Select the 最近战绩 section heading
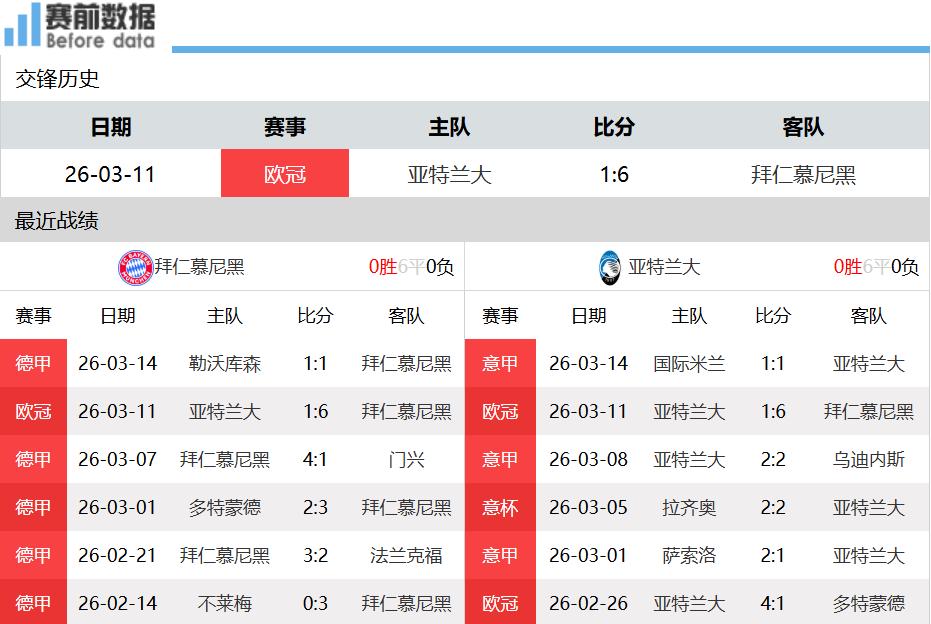Screen dimensions: 931x624 pyautogui.click(x=57, y=221)
